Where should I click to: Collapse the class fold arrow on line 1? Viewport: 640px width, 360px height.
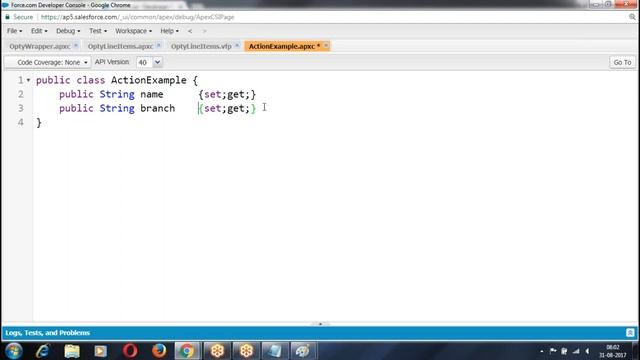click(x=29, y=80)
